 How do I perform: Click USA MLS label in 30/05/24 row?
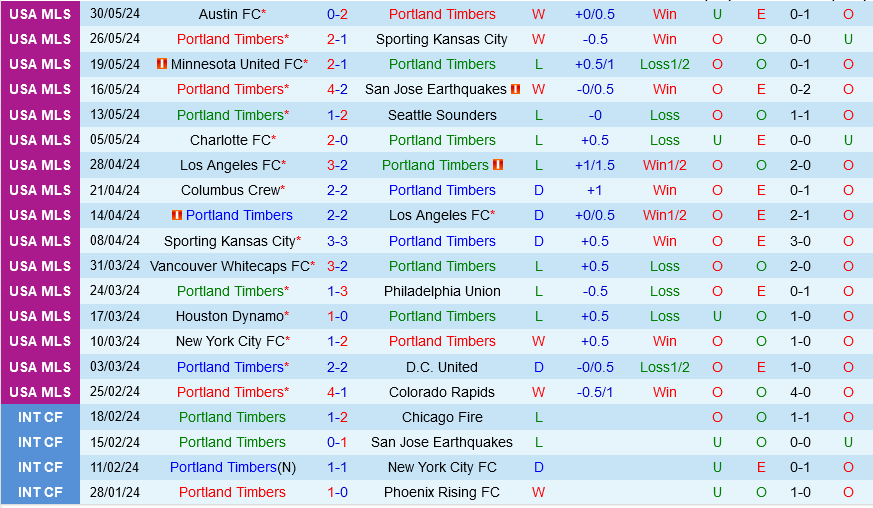pos(40,14)
